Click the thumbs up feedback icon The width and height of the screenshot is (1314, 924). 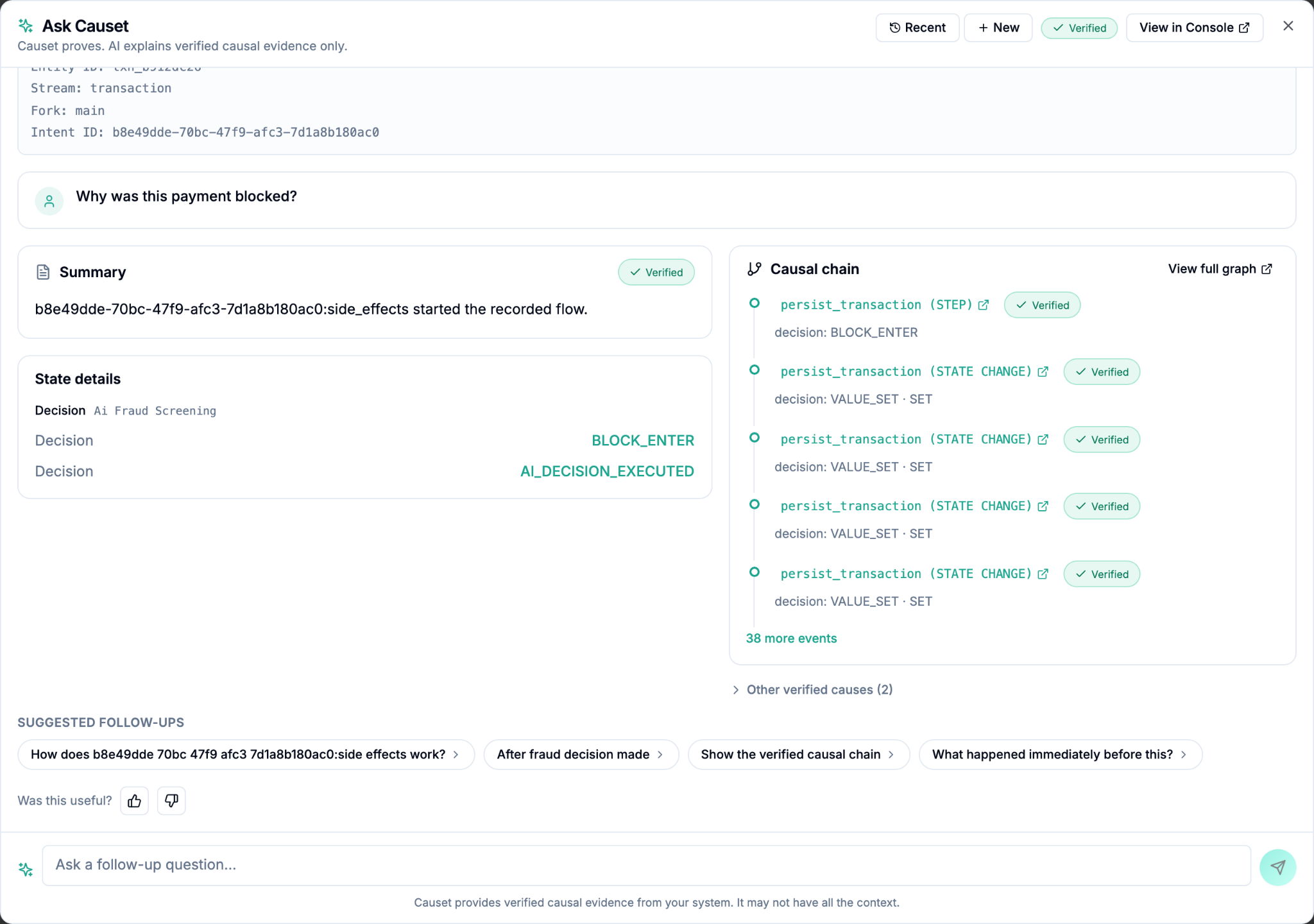134,801
